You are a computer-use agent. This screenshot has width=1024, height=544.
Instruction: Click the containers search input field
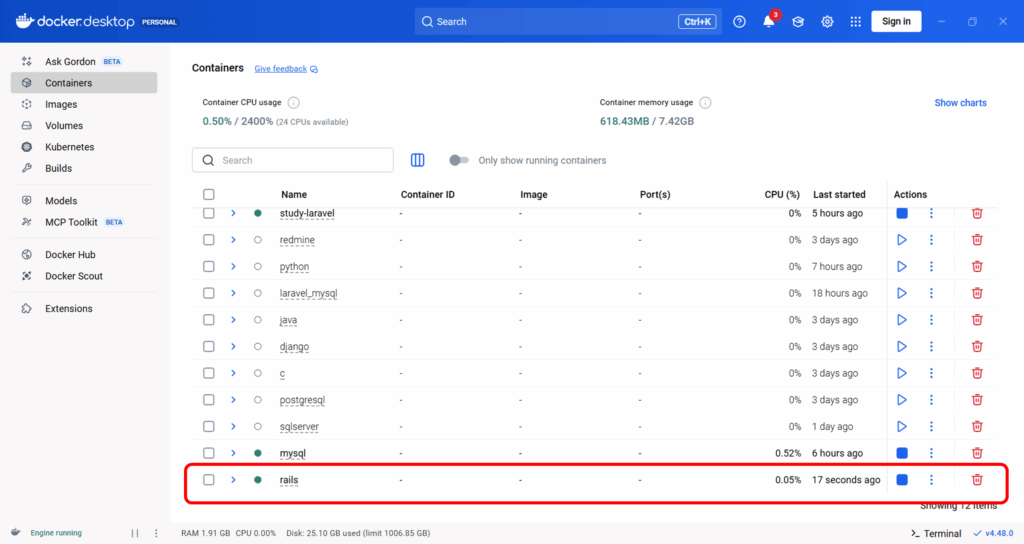300,160
